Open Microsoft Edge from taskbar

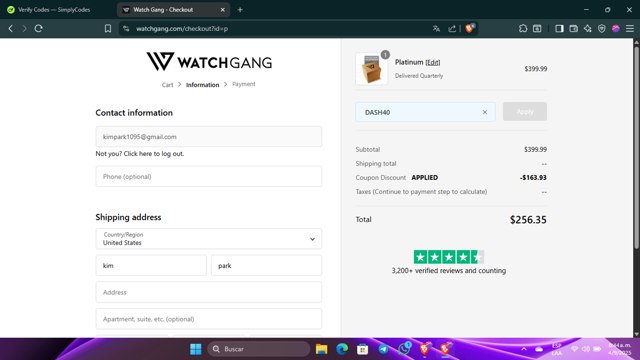coord(342,349)
